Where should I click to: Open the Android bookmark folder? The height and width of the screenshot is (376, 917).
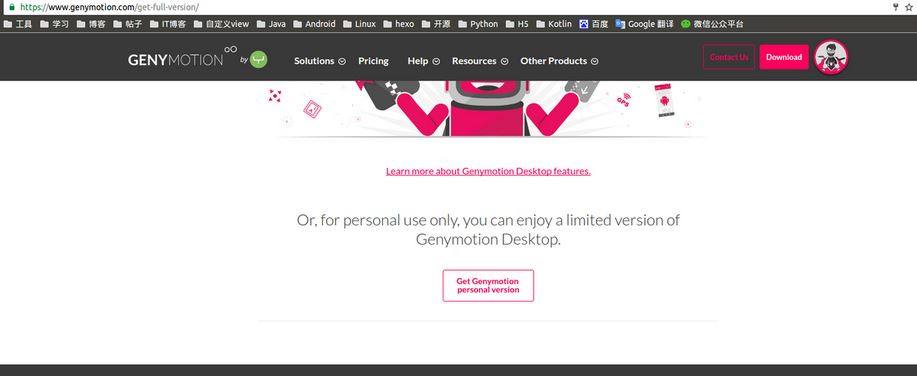pos(314,24)
